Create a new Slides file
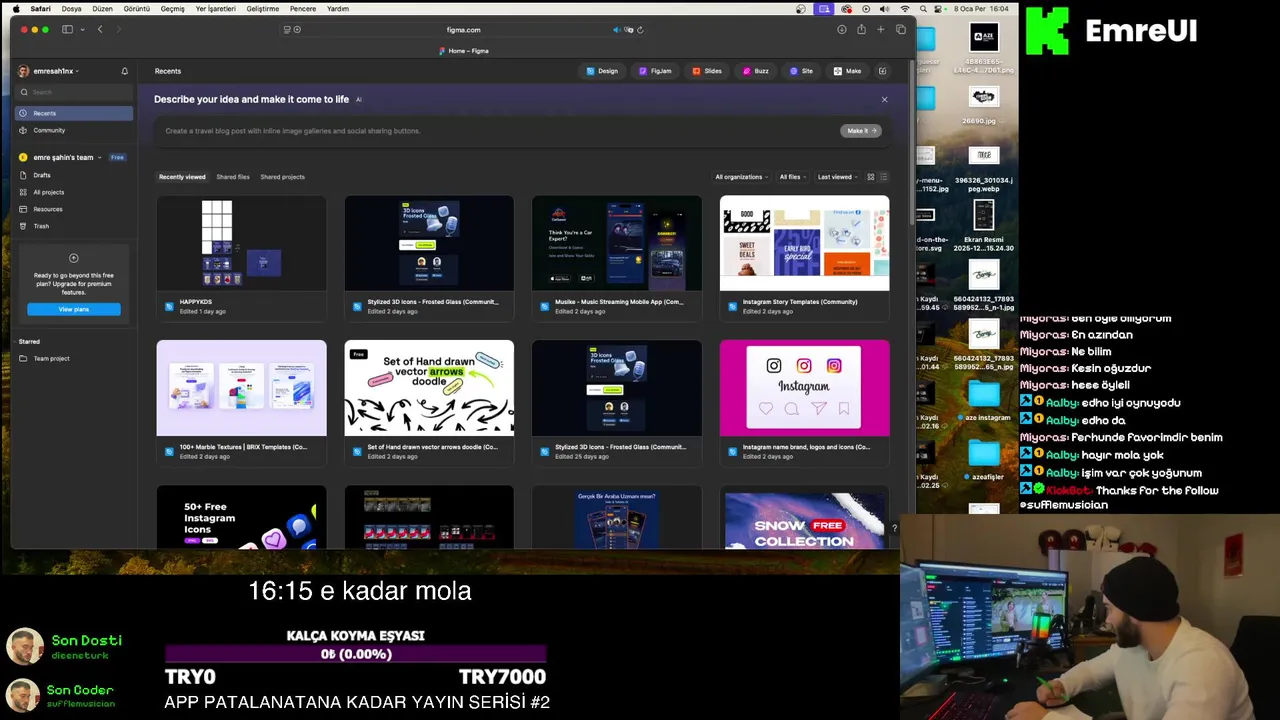The image size is (1280, 720). 707,71
